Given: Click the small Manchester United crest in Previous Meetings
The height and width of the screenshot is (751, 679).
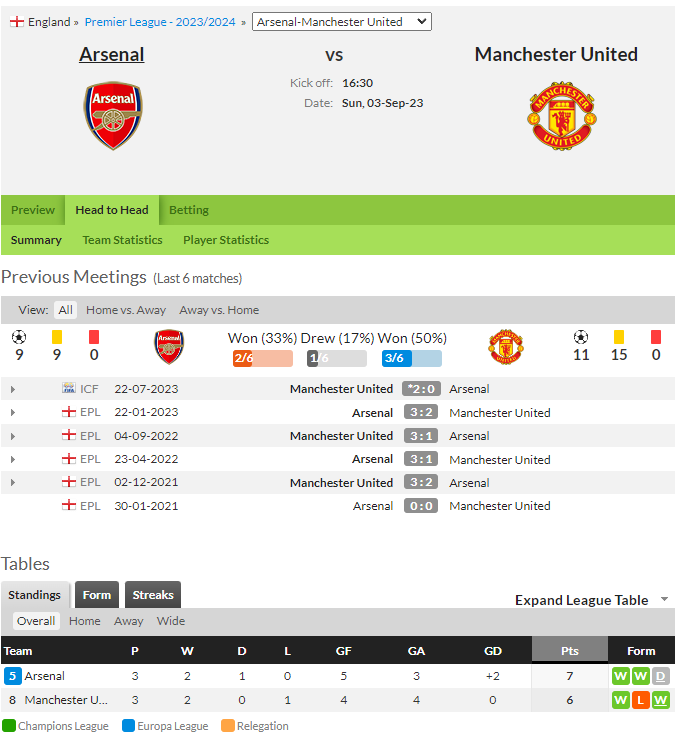Looking at the screenshot, I should point(506,347).
